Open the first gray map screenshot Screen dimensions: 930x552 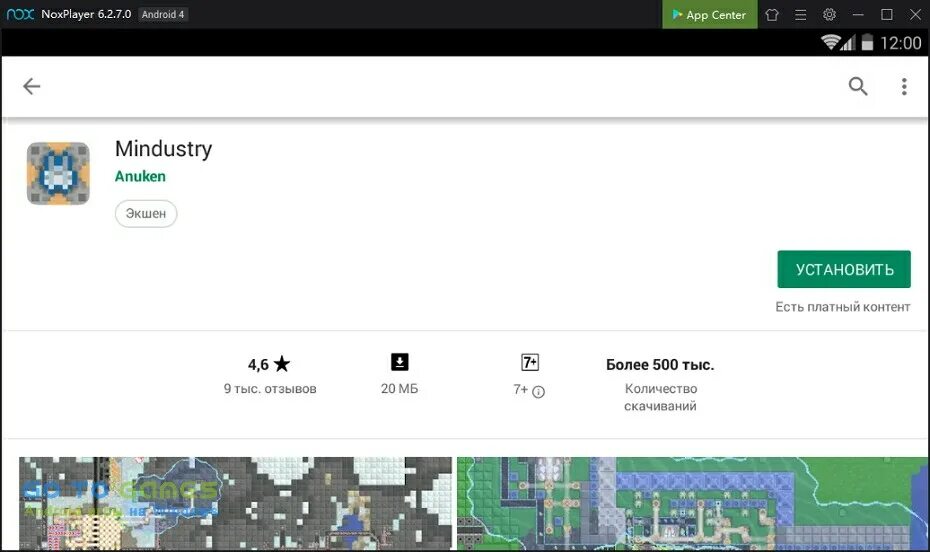coord(235,503)
